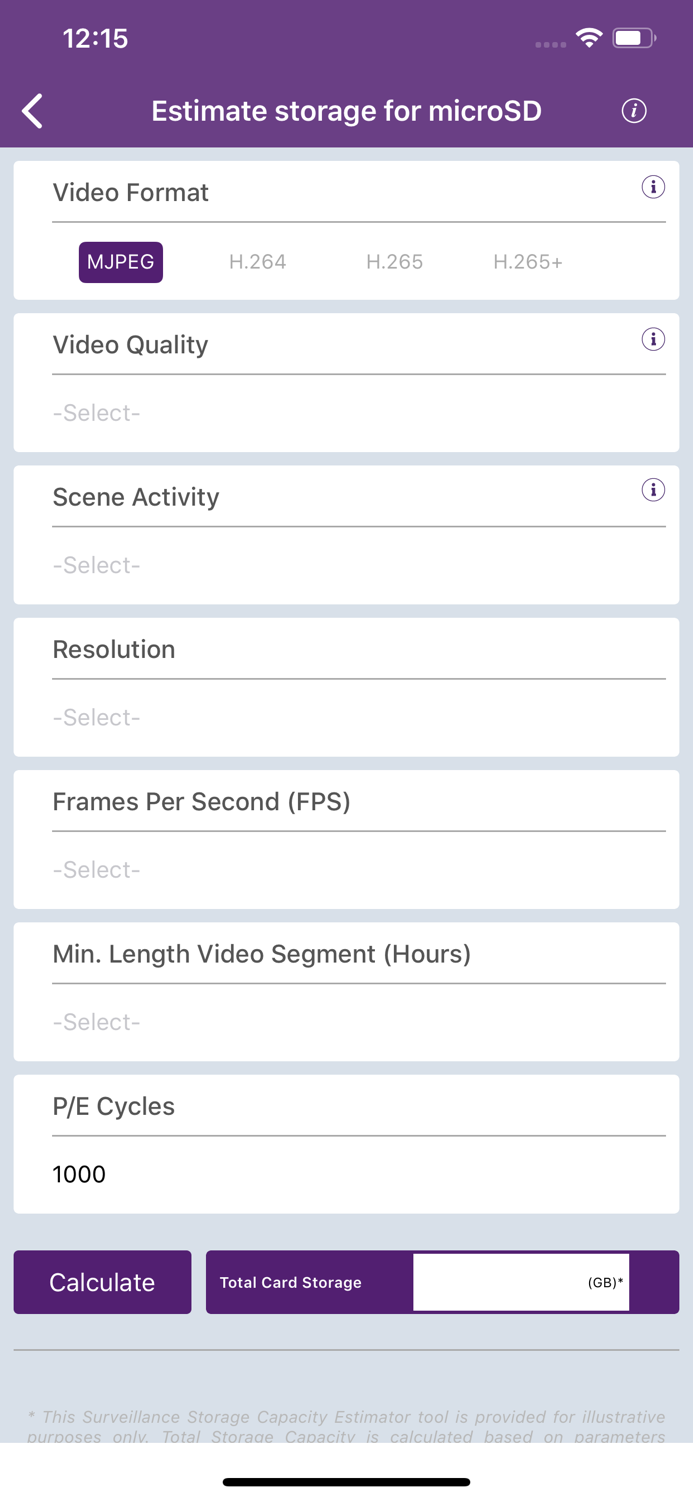Tap the battery status icon
693x1500 pixels.
[634, 39]
